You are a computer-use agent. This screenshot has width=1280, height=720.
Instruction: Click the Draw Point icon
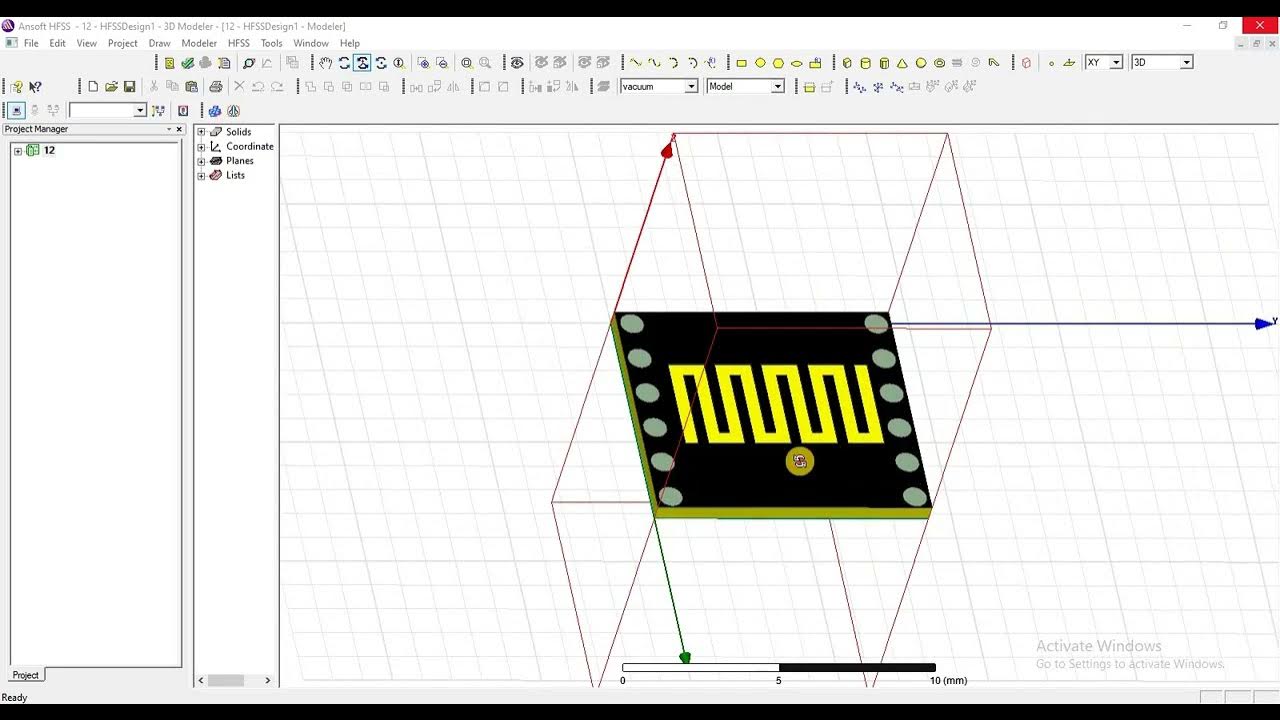coord(1051,63)
